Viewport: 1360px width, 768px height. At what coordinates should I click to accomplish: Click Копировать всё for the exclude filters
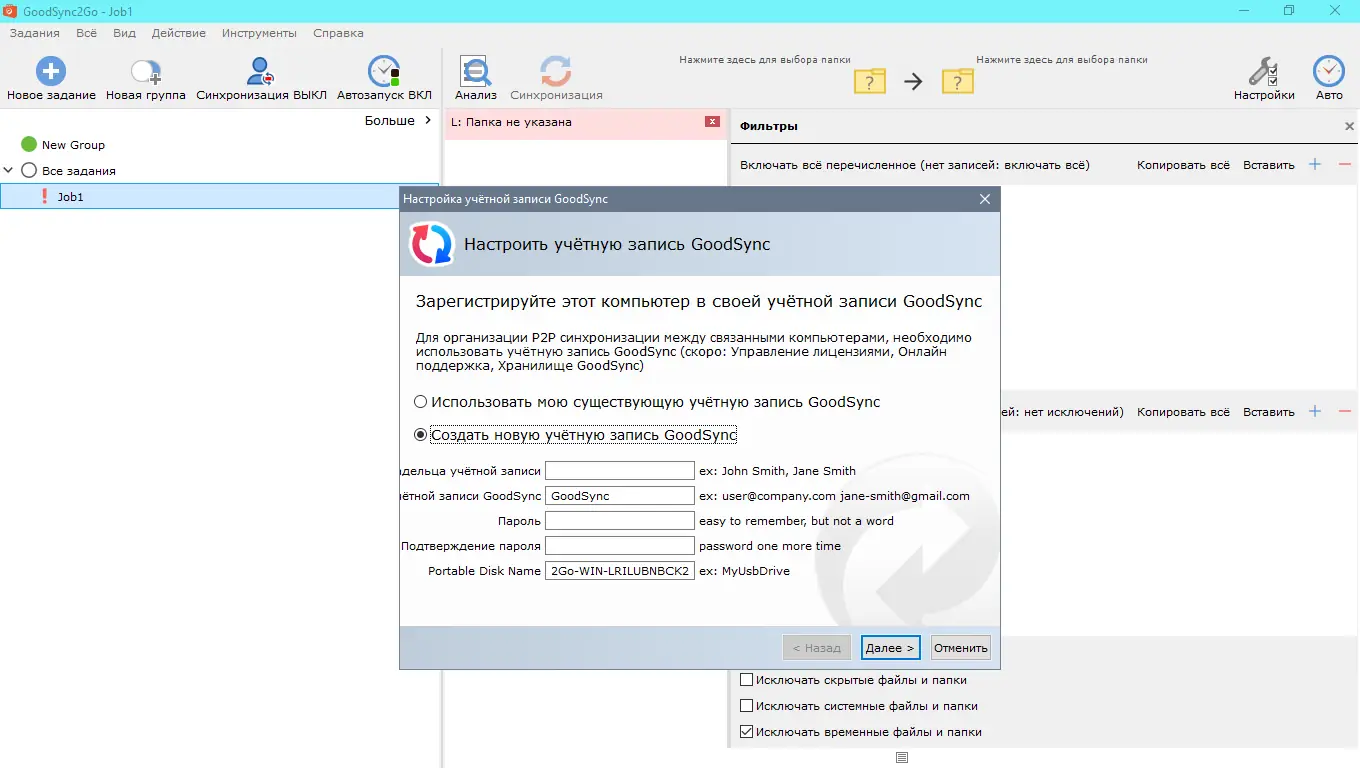[1183, 412]
